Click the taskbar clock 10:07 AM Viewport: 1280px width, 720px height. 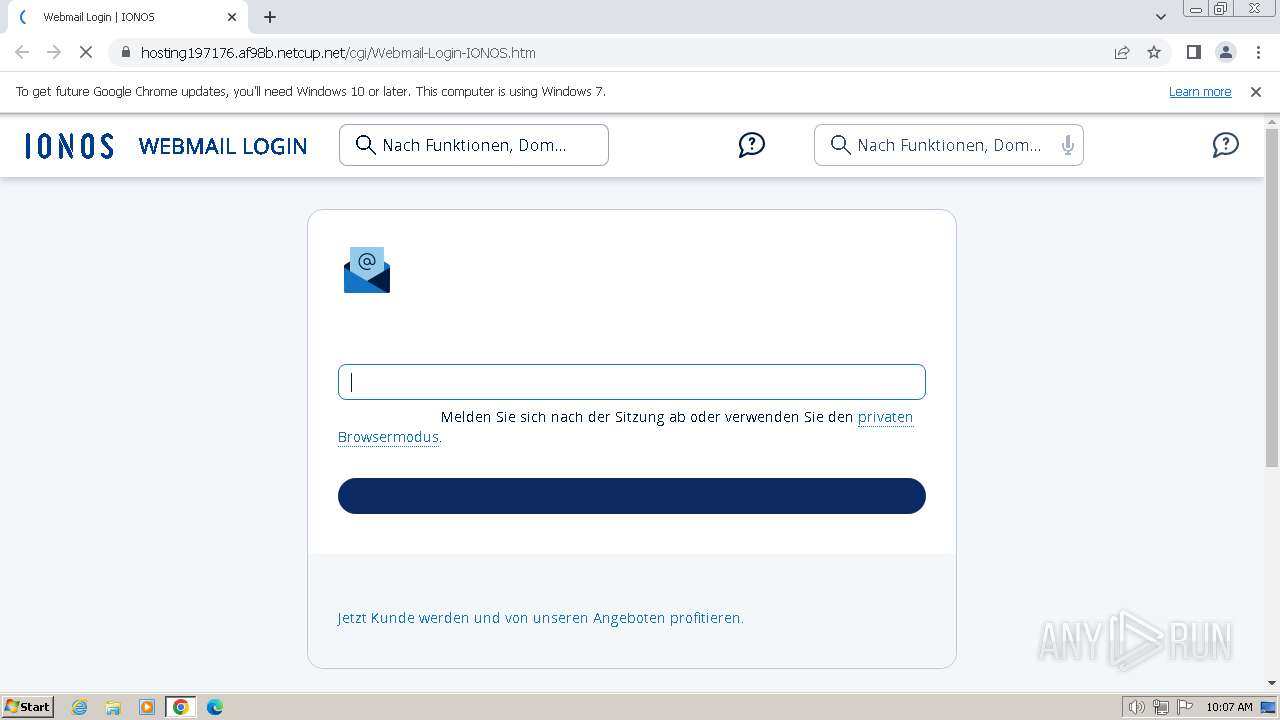[1229, 707]
